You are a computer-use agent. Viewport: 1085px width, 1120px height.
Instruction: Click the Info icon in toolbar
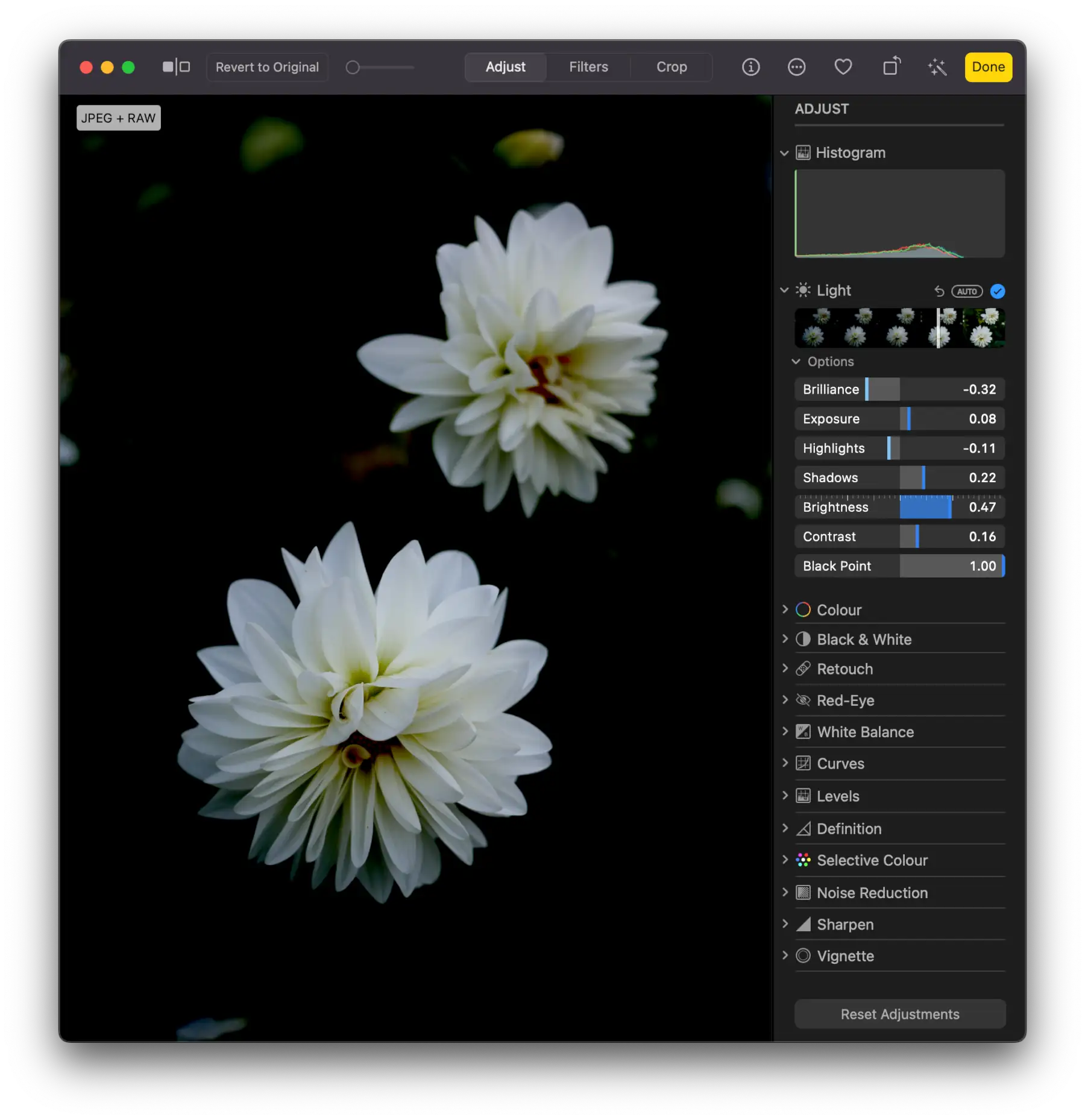[x=750, y=67]
